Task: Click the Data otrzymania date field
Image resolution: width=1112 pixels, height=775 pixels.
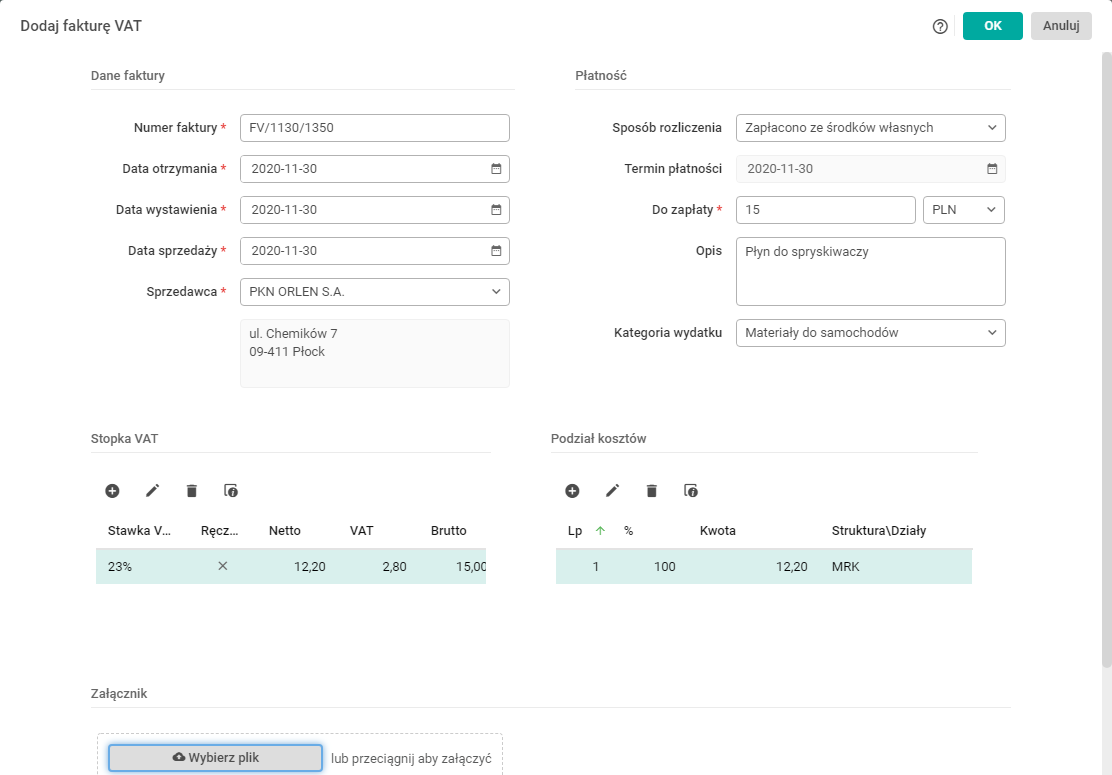Action: point(374,169)
